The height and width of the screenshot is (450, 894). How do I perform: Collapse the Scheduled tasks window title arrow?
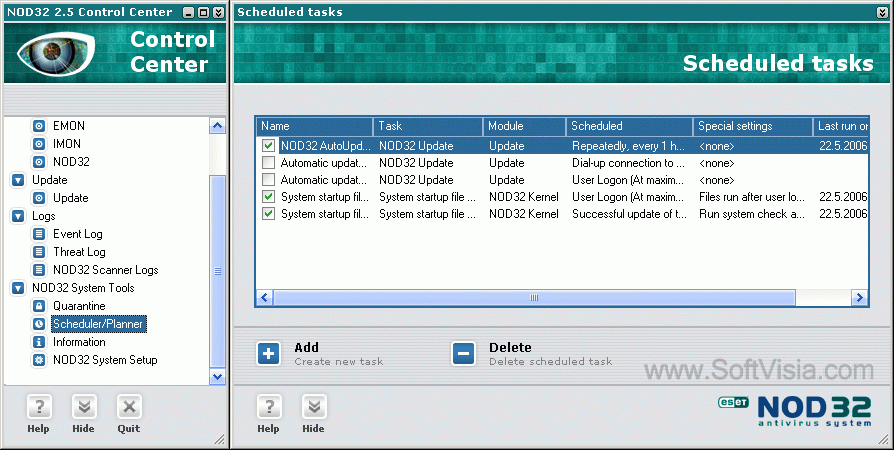pyautogui.click(x=882, y=12)
